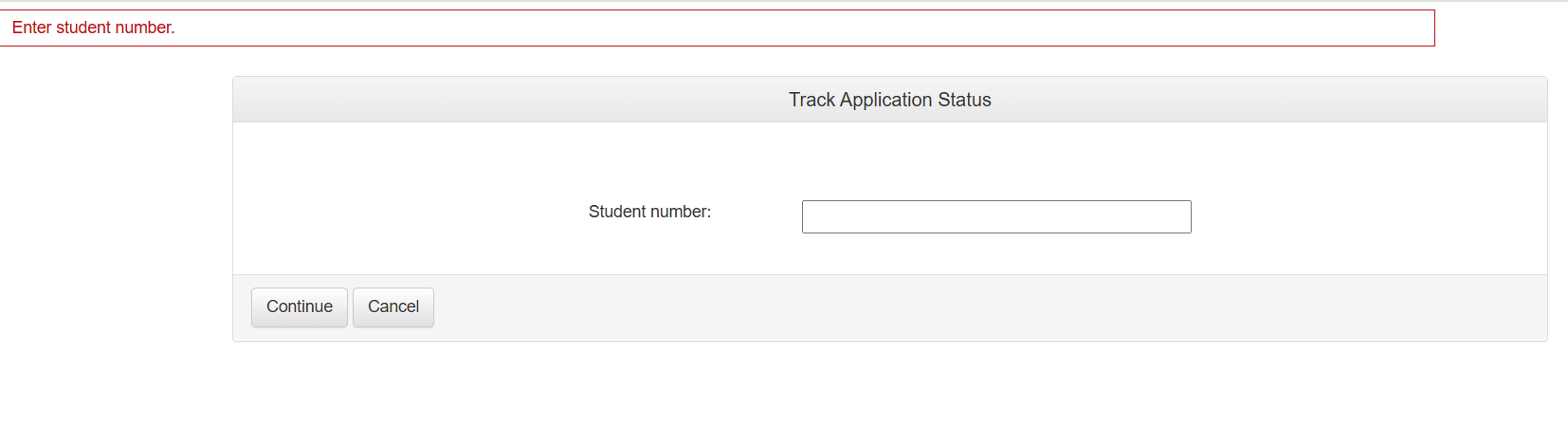Click inside the empty student number box
This screenshot has height=447, width=1568.
[x=995, y=216]
